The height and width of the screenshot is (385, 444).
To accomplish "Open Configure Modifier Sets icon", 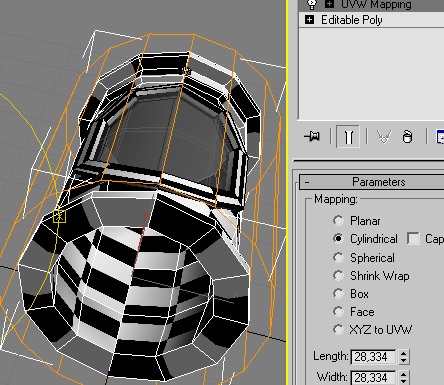I will click(x=440, y=136).
